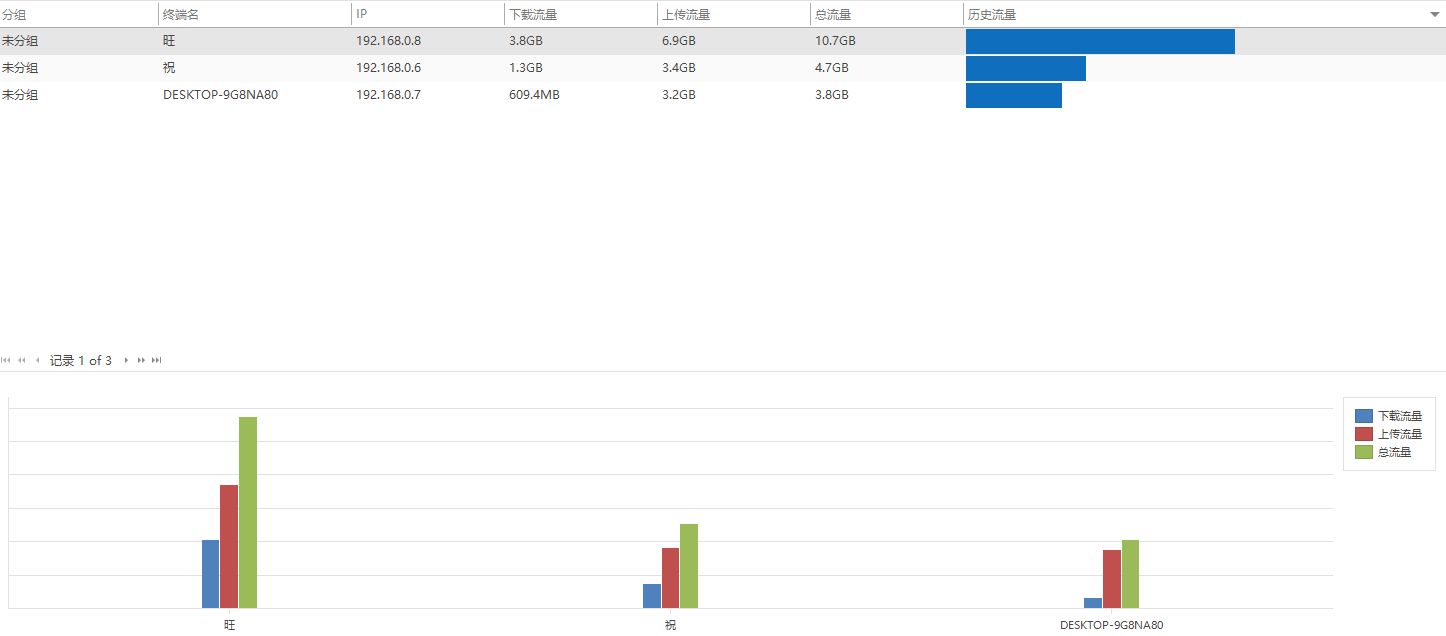
Task: Select terminal name cell 旺
Action: coord(255,41)
